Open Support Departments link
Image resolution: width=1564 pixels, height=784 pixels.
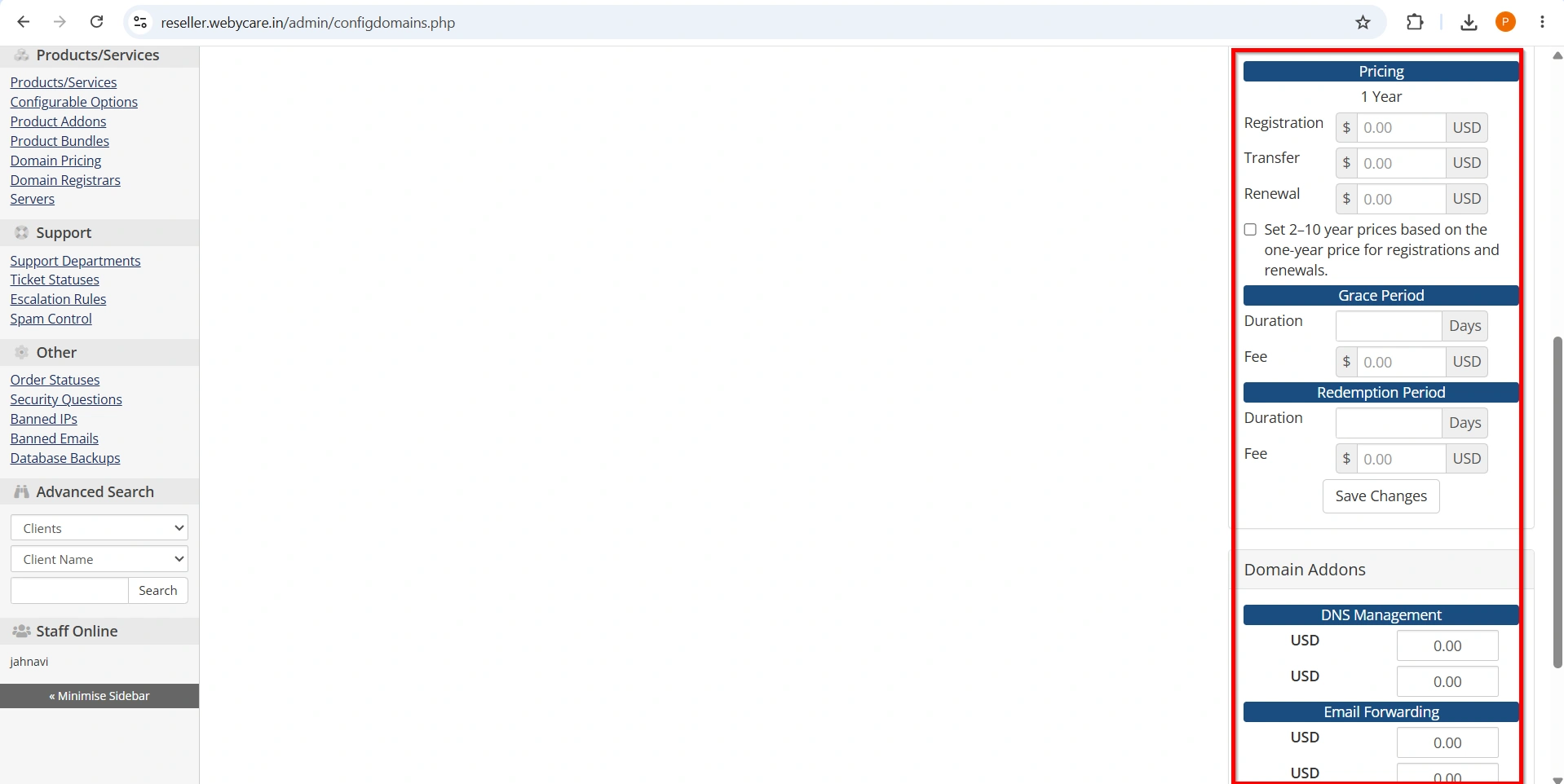76,261
